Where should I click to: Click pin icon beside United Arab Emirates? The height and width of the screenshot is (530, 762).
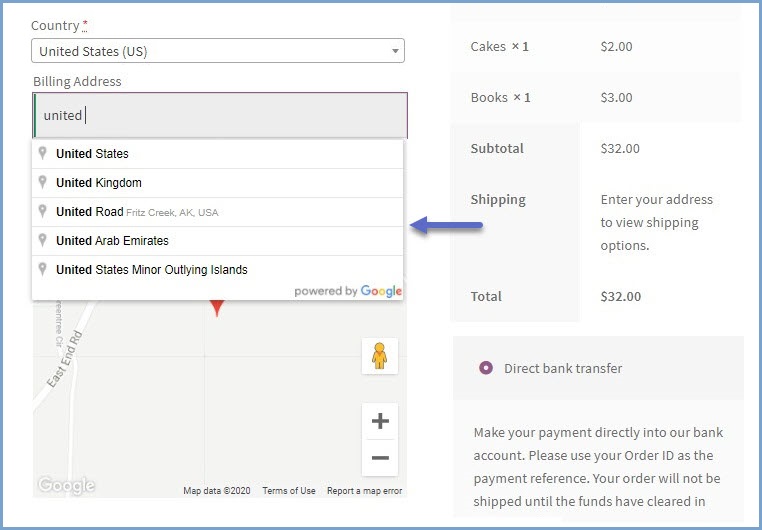point(43,241)
